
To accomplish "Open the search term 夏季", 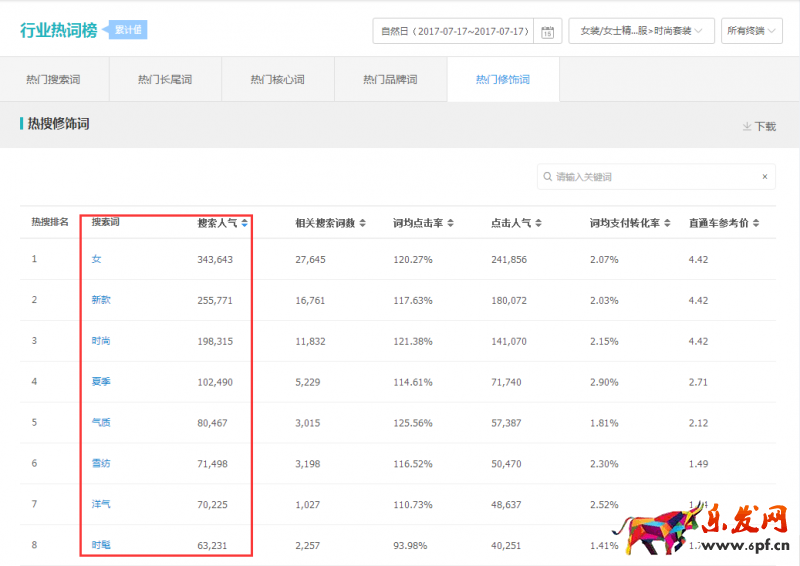I will (101, 382).
